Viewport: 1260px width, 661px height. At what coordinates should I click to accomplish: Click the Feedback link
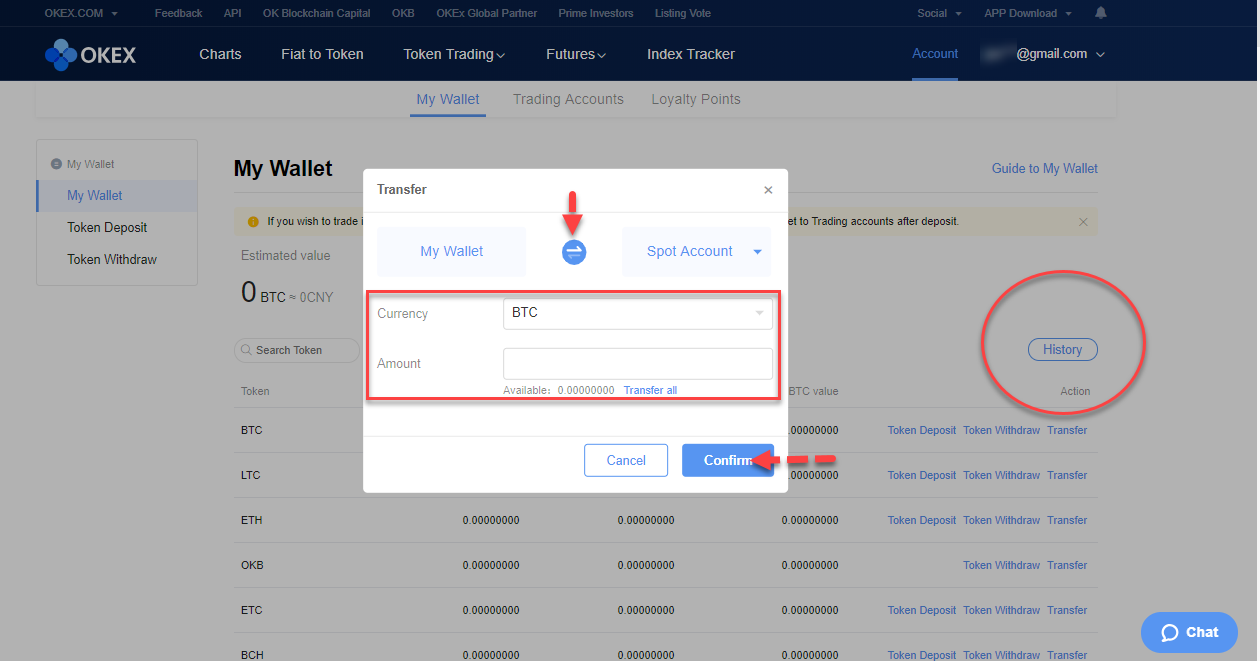coord(178,13)
